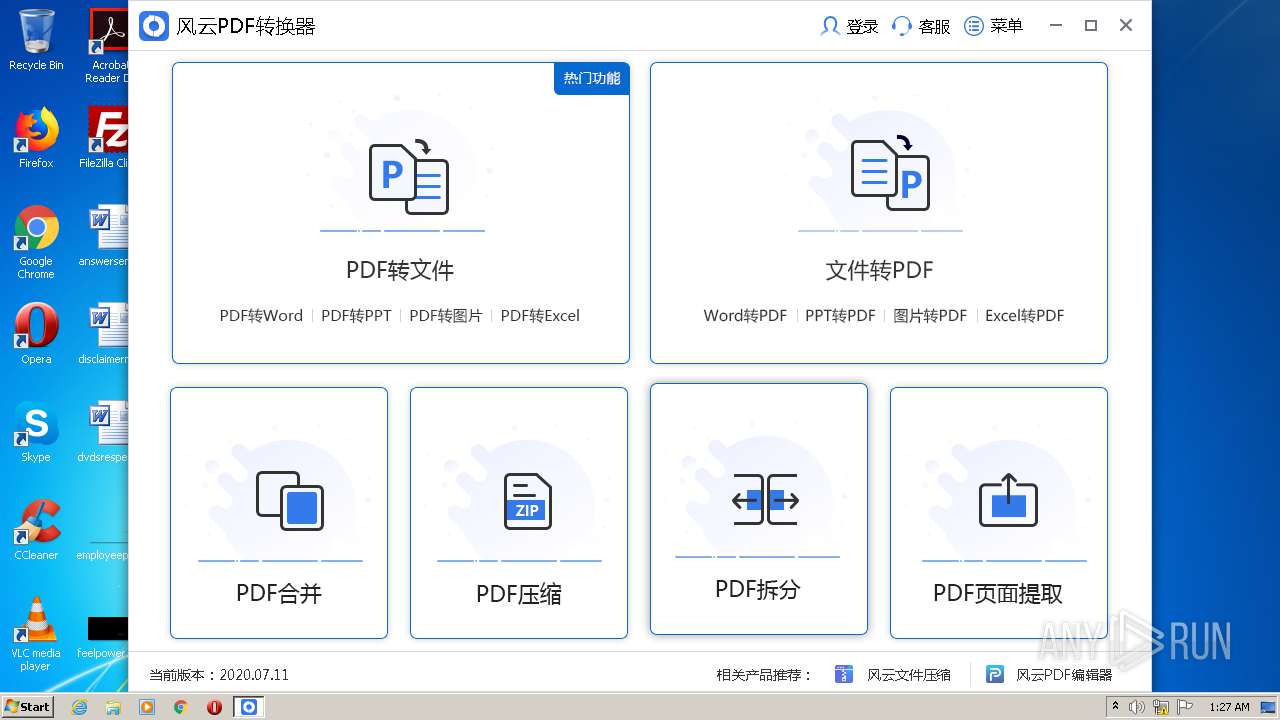This screenshot has width=1280, height=720.
Task: Click the PDF拆分 label
Action: click(x=758, y=589)
